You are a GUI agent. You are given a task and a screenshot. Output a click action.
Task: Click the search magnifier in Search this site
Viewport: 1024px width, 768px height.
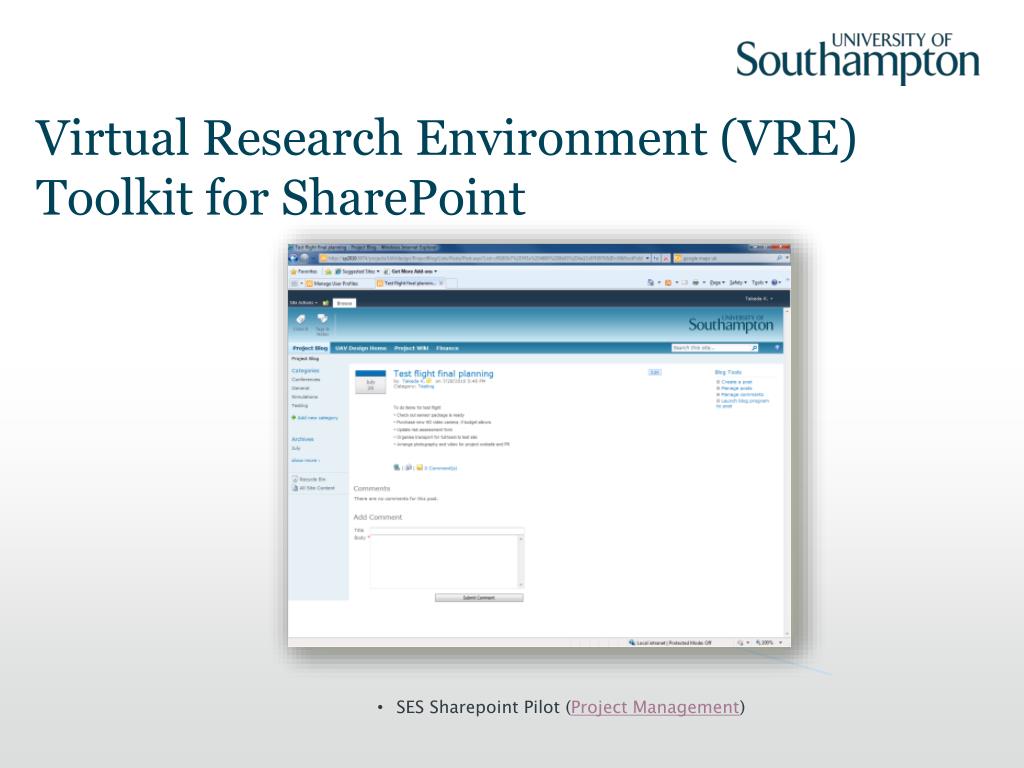coord(754,348)
